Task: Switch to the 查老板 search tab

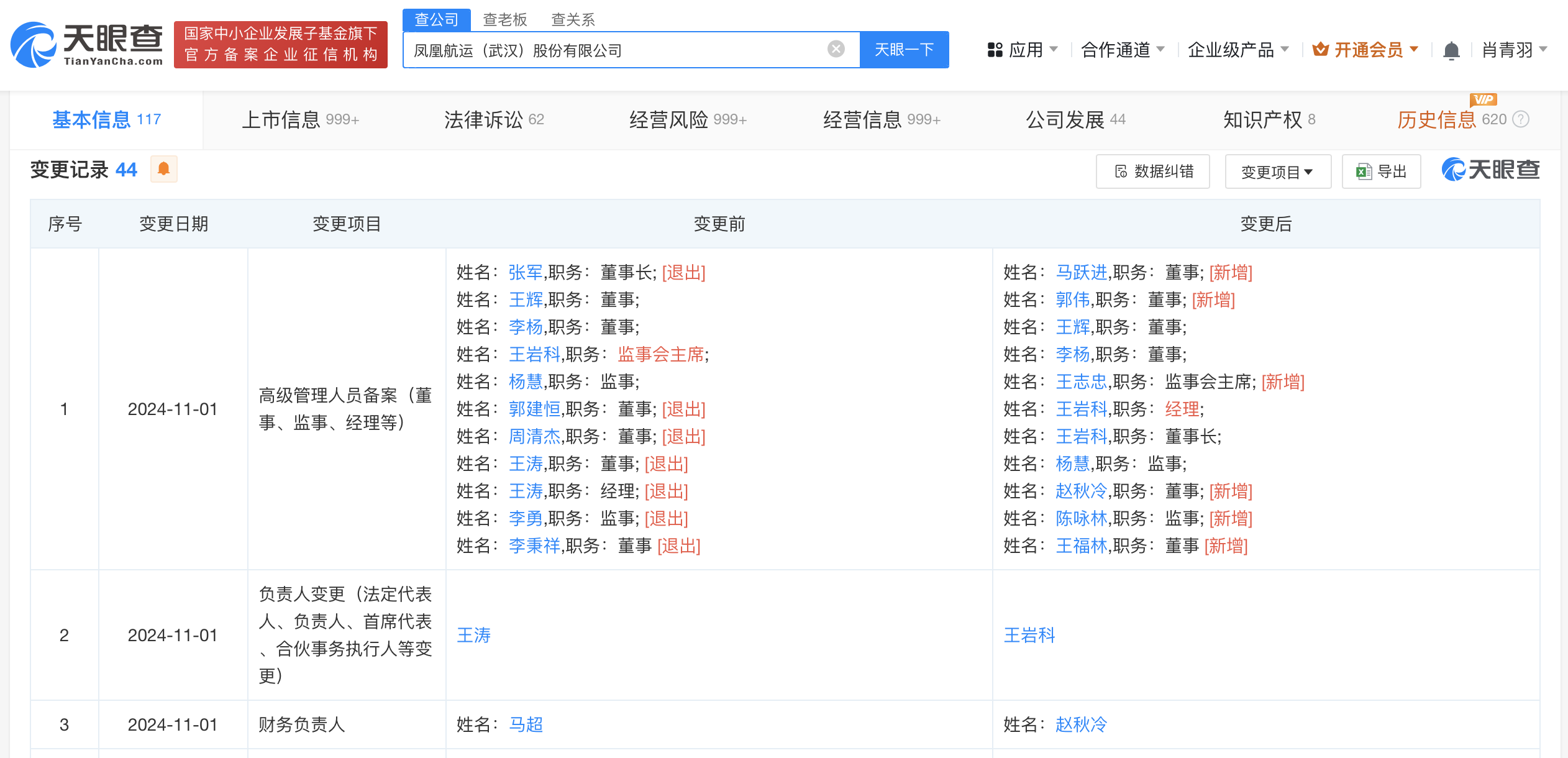Action: 505,20
